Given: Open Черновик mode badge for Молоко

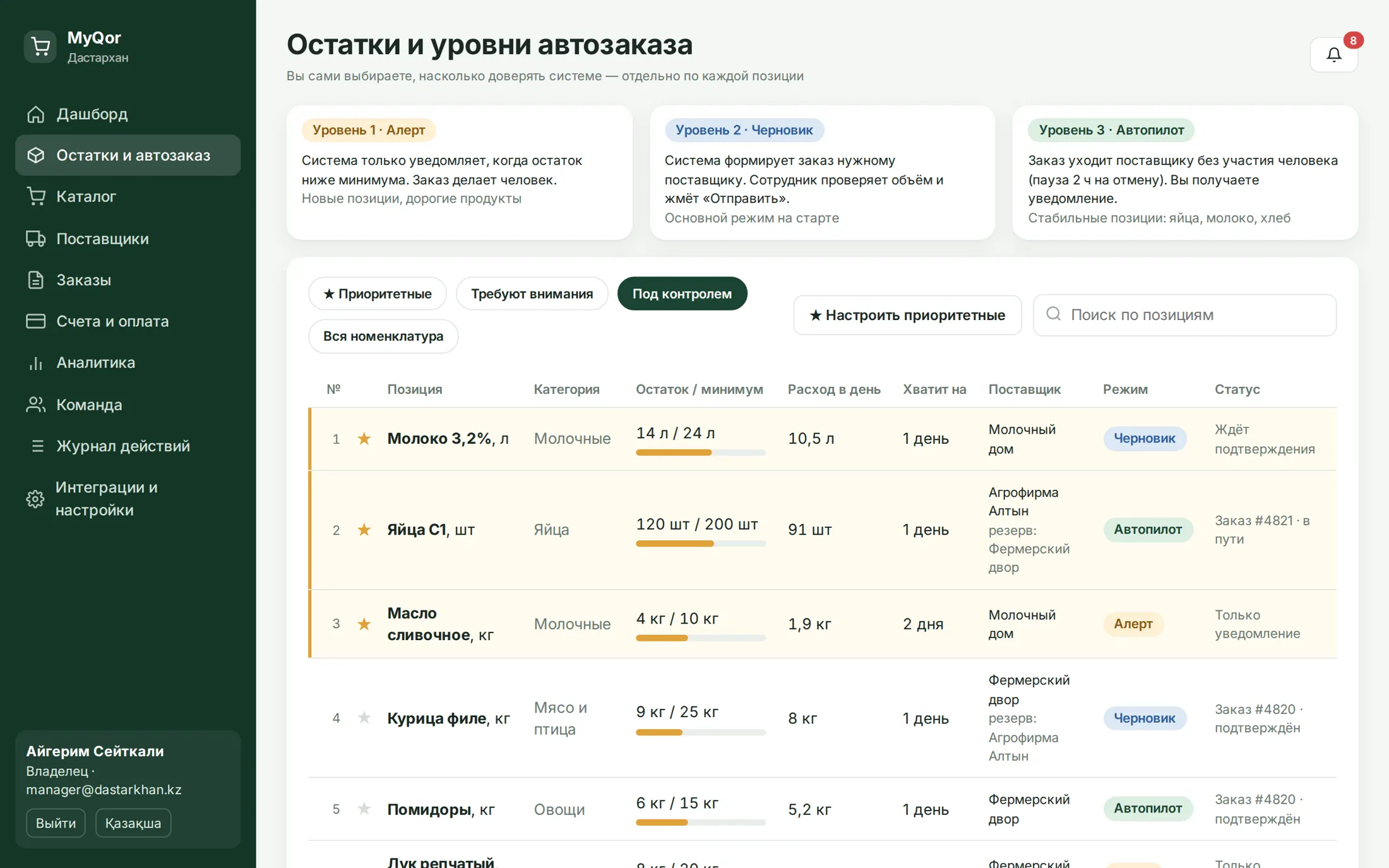Looking at the screenshot, I should [1144, 438].
